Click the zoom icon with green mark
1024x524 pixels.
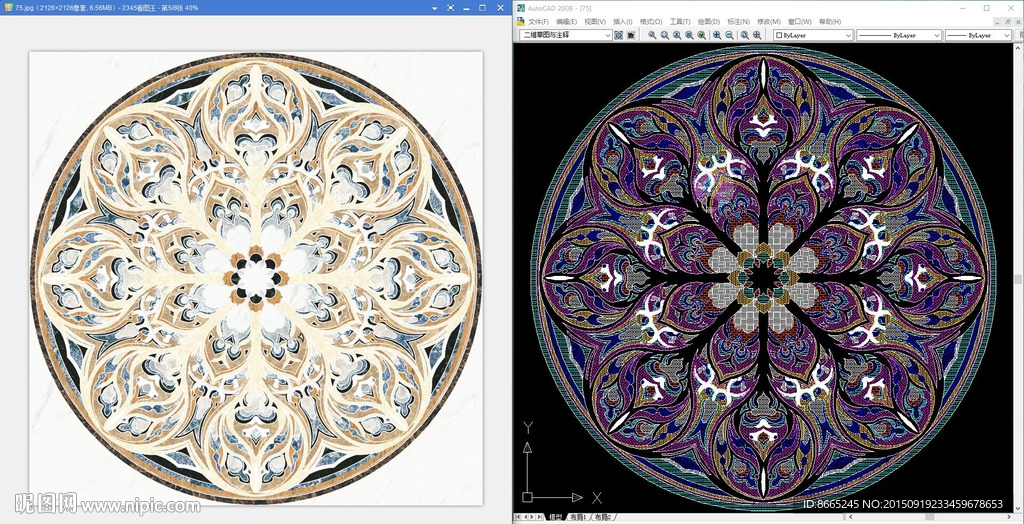(x=701, y=35)
